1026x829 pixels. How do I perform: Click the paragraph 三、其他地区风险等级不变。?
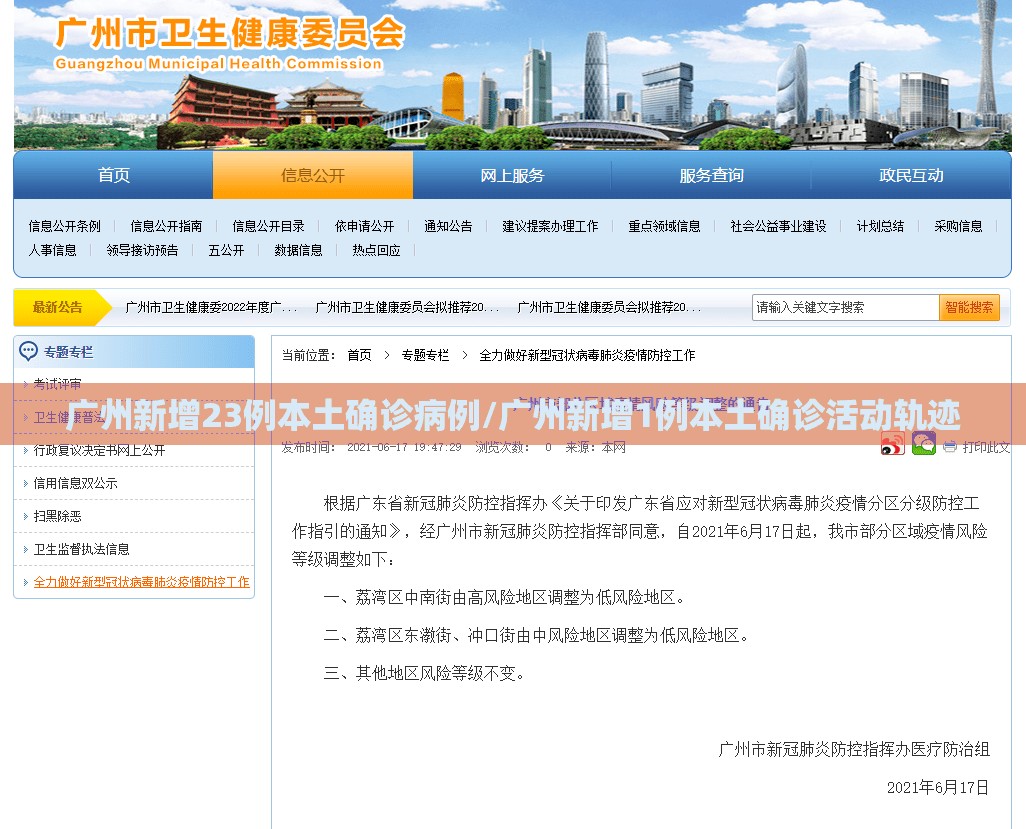(x=424, y=673)
